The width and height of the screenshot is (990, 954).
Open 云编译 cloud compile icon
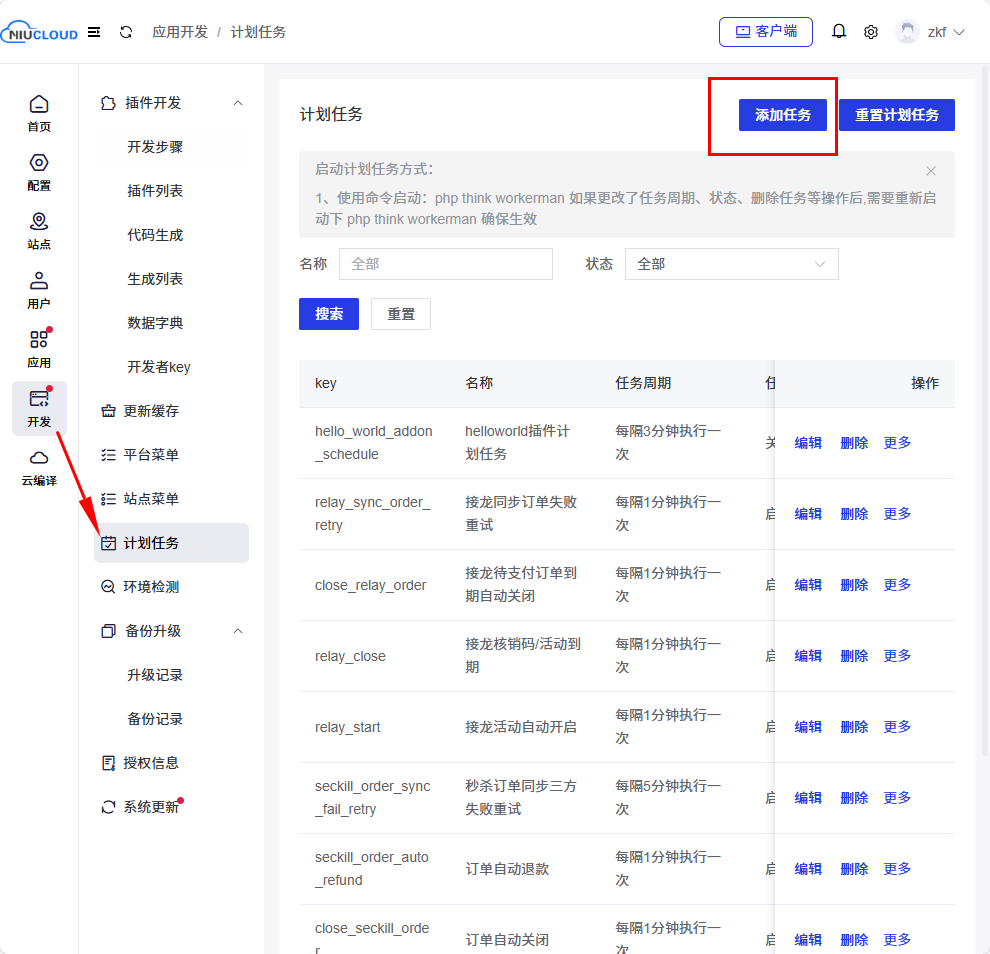(39, 467)
